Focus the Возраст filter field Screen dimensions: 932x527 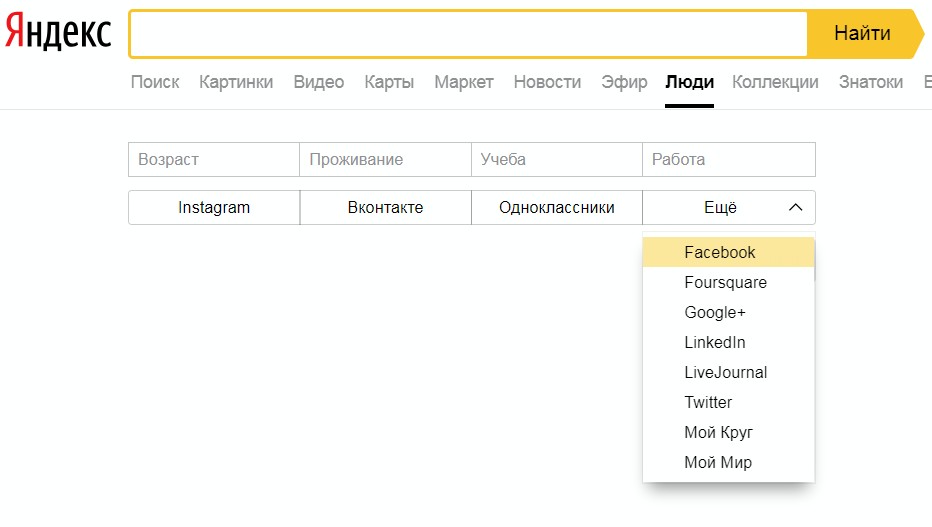click(214, 159)
